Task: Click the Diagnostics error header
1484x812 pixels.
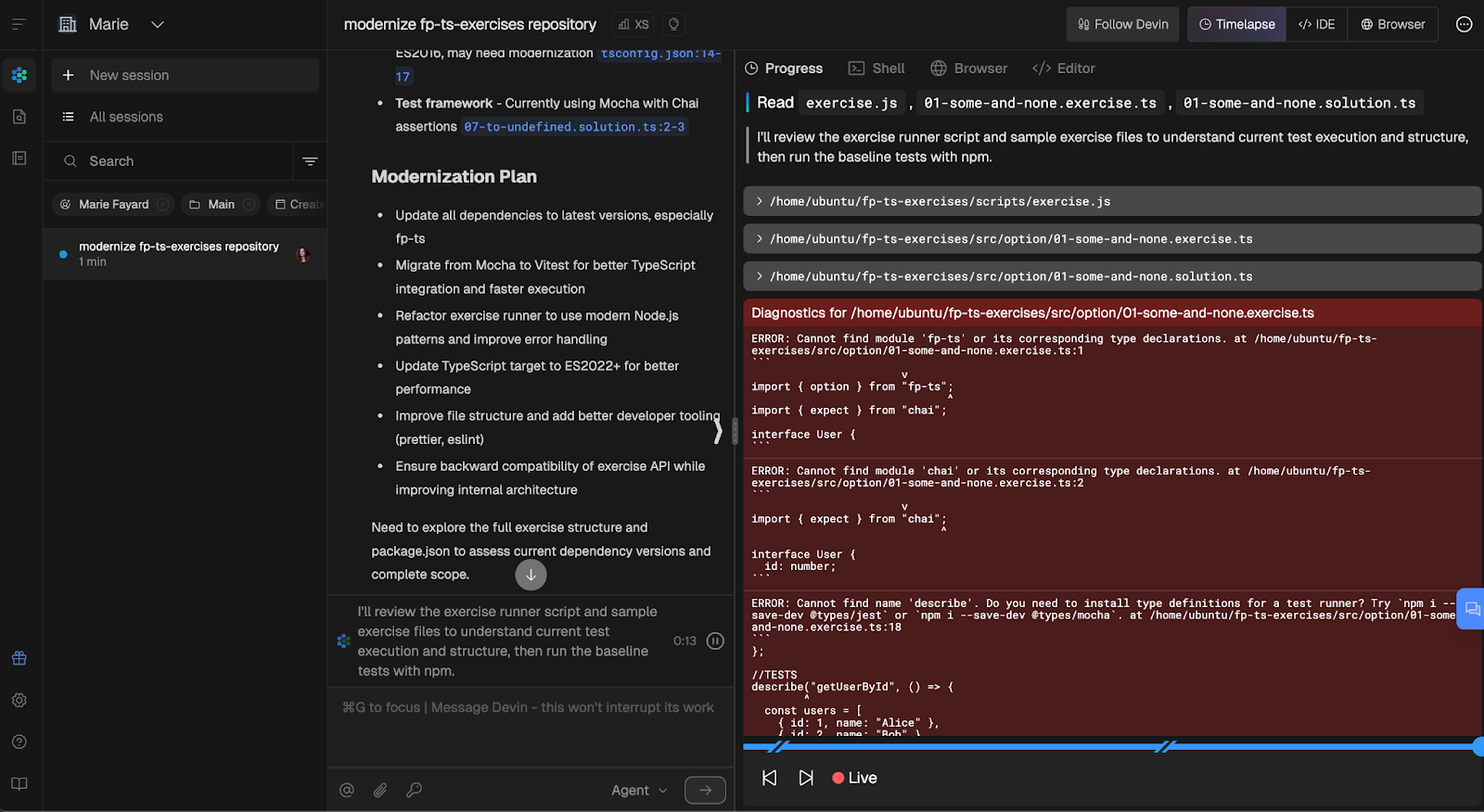Action: click(x=1112, y=313)
